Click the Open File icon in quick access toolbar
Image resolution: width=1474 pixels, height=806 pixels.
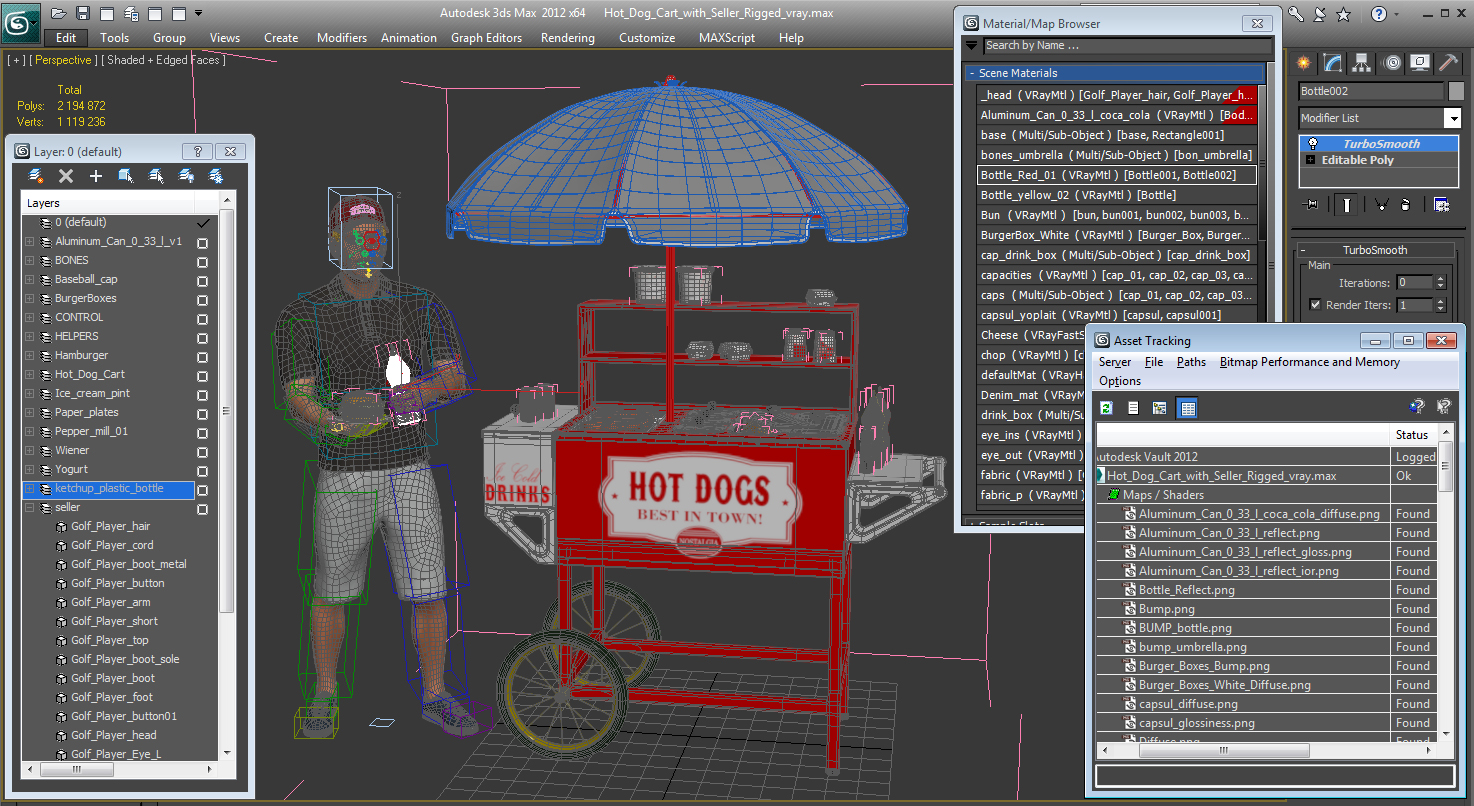(59, 13)
